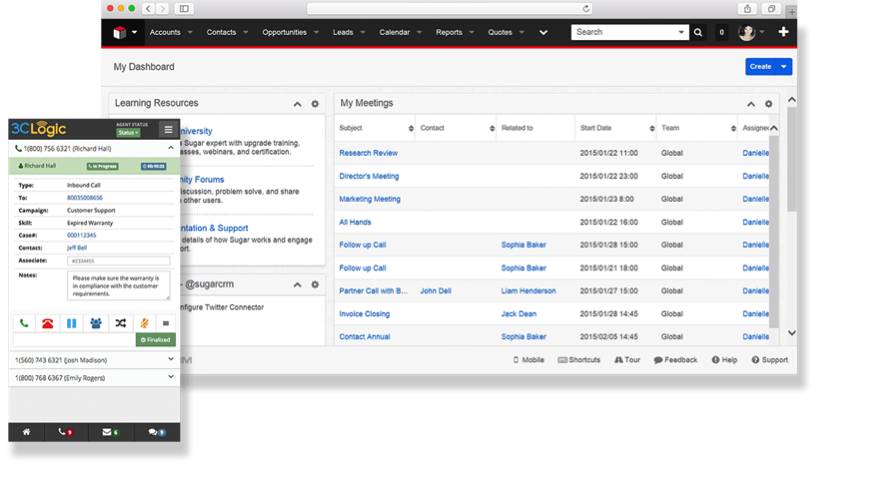This screenshot has width=870, height=495.
Task: Click the Jeff Bell contact link
Action: 77,248
